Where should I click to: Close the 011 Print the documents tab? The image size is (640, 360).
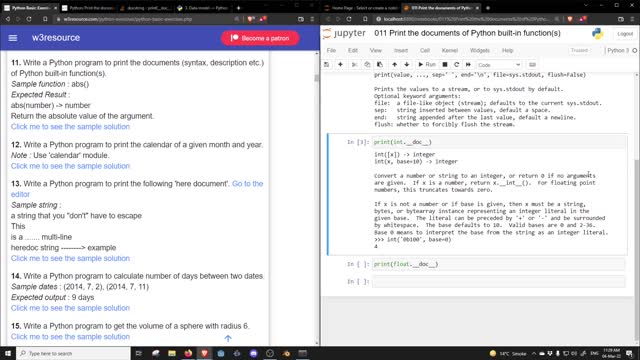[x=477, y=8]
